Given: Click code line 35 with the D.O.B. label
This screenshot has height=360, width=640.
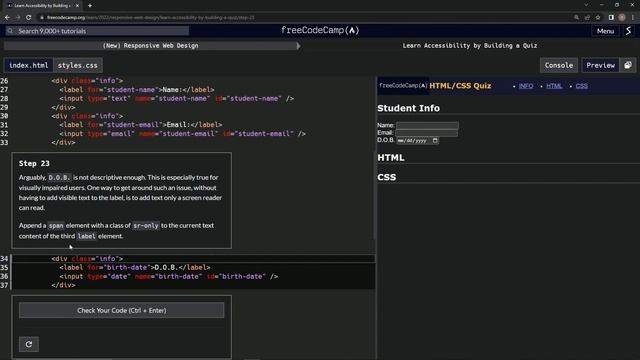Looking at the screenshot, I should point(135,267).
